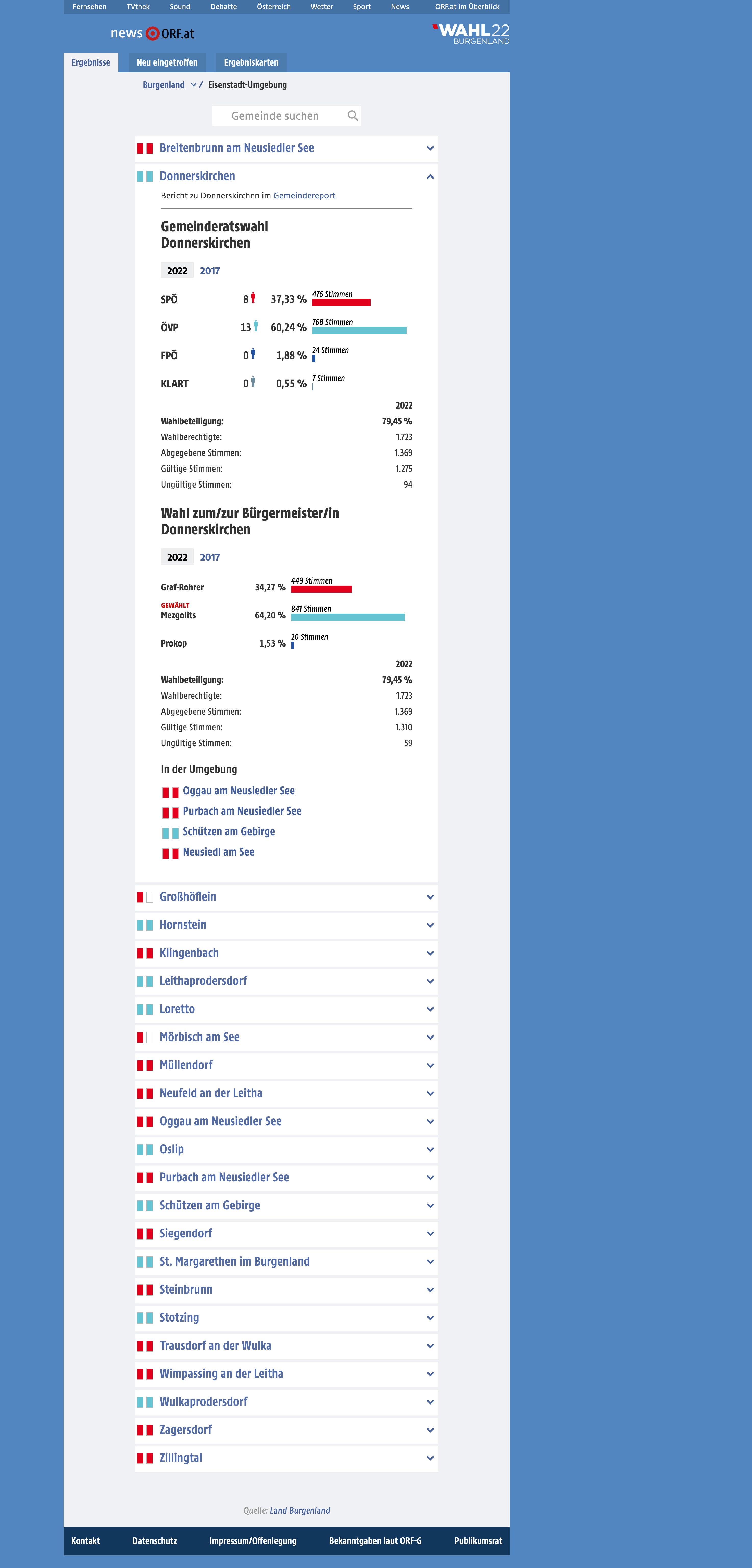Open the Wahl 22 Burgenland logo

coord(471,34)
